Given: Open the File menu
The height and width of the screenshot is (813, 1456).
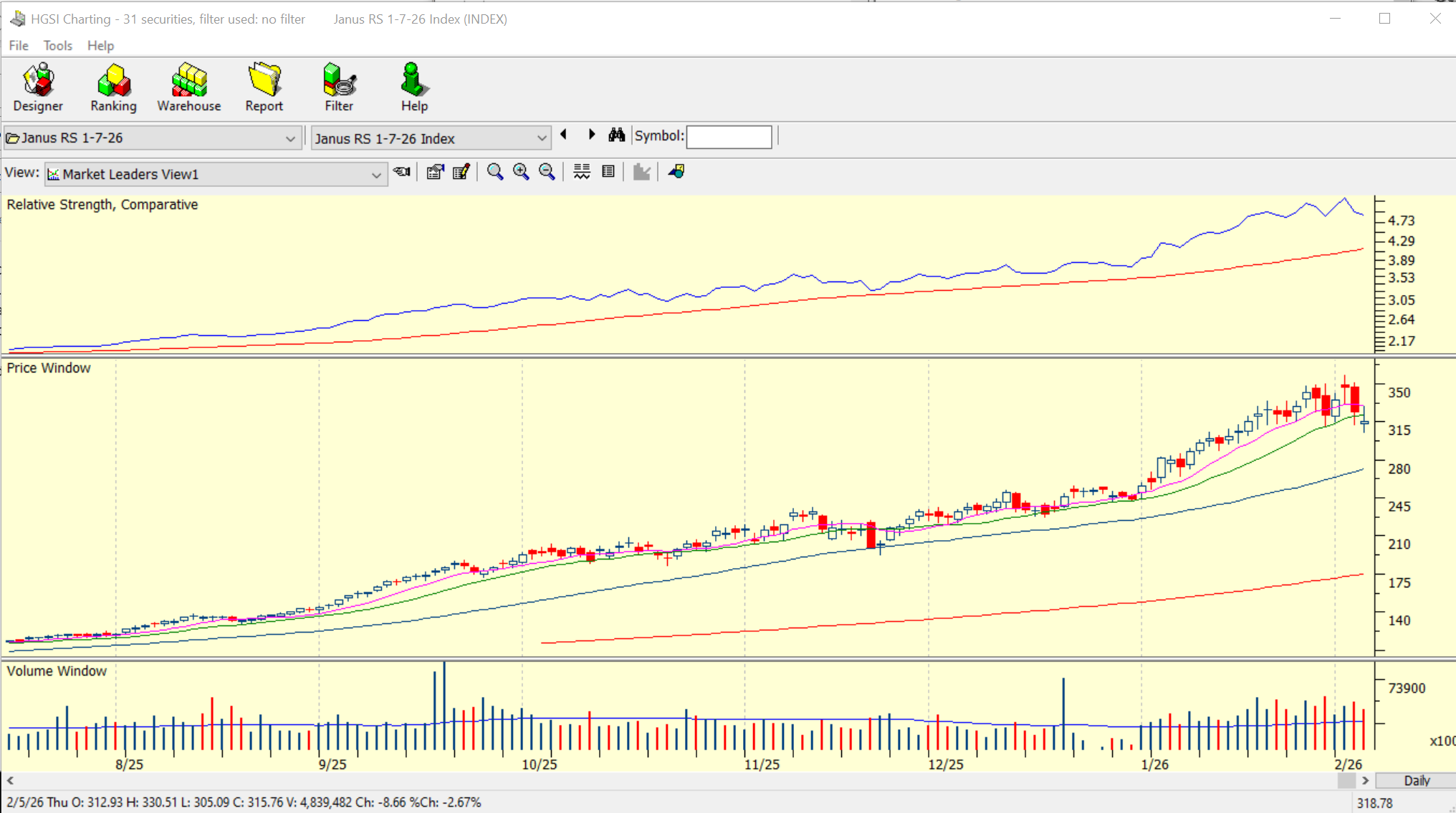Looking at the screenshot, I should [x=19, y=46].
